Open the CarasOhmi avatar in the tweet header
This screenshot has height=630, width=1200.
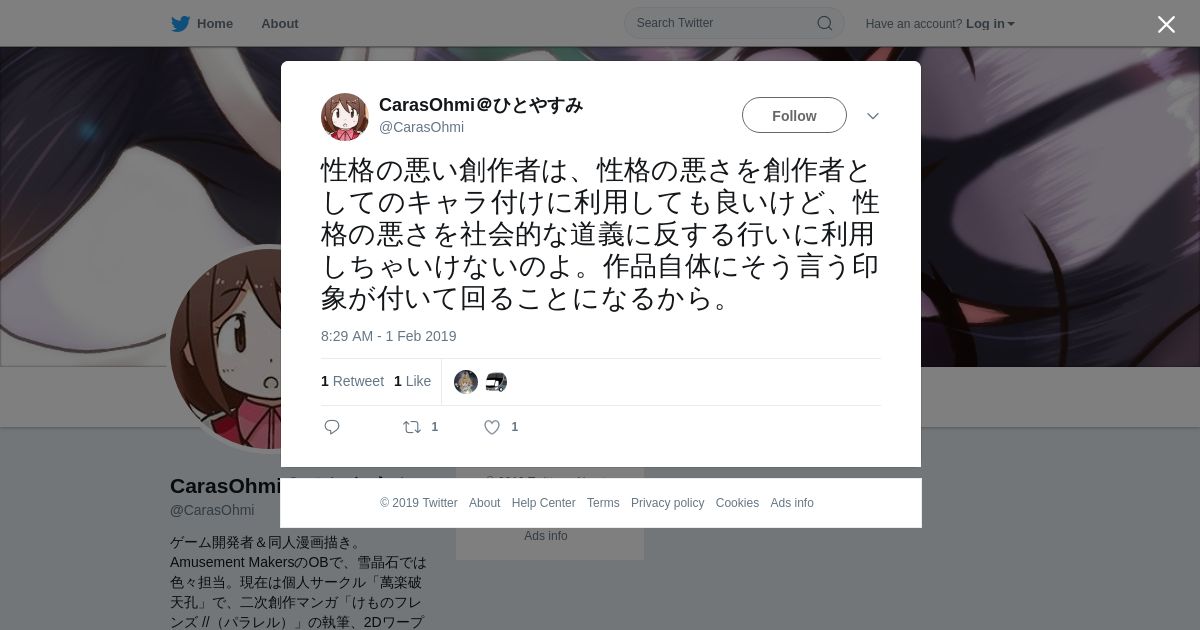click(x=345, y=117)
